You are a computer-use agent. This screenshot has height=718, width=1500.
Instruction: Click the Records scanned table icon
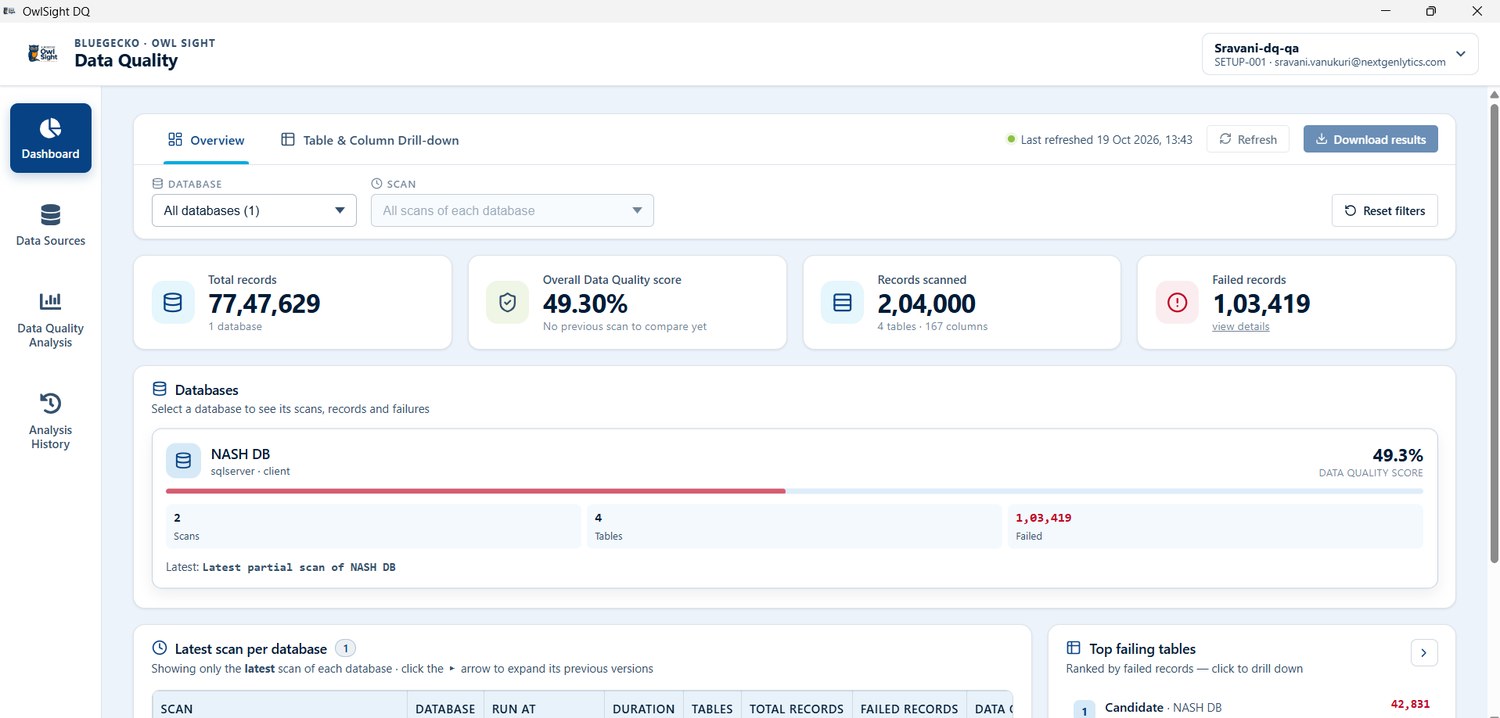coord(842,302)
